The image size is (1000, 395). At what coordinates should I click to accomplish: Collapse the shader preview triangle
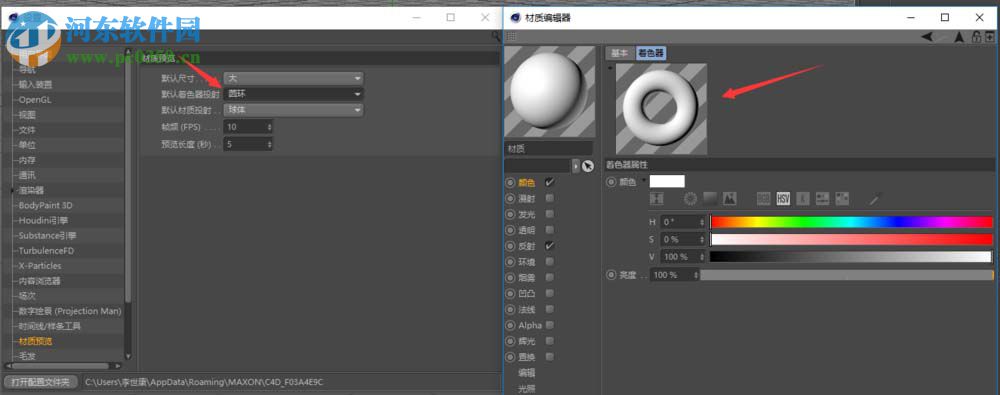[x=610, y=67]
